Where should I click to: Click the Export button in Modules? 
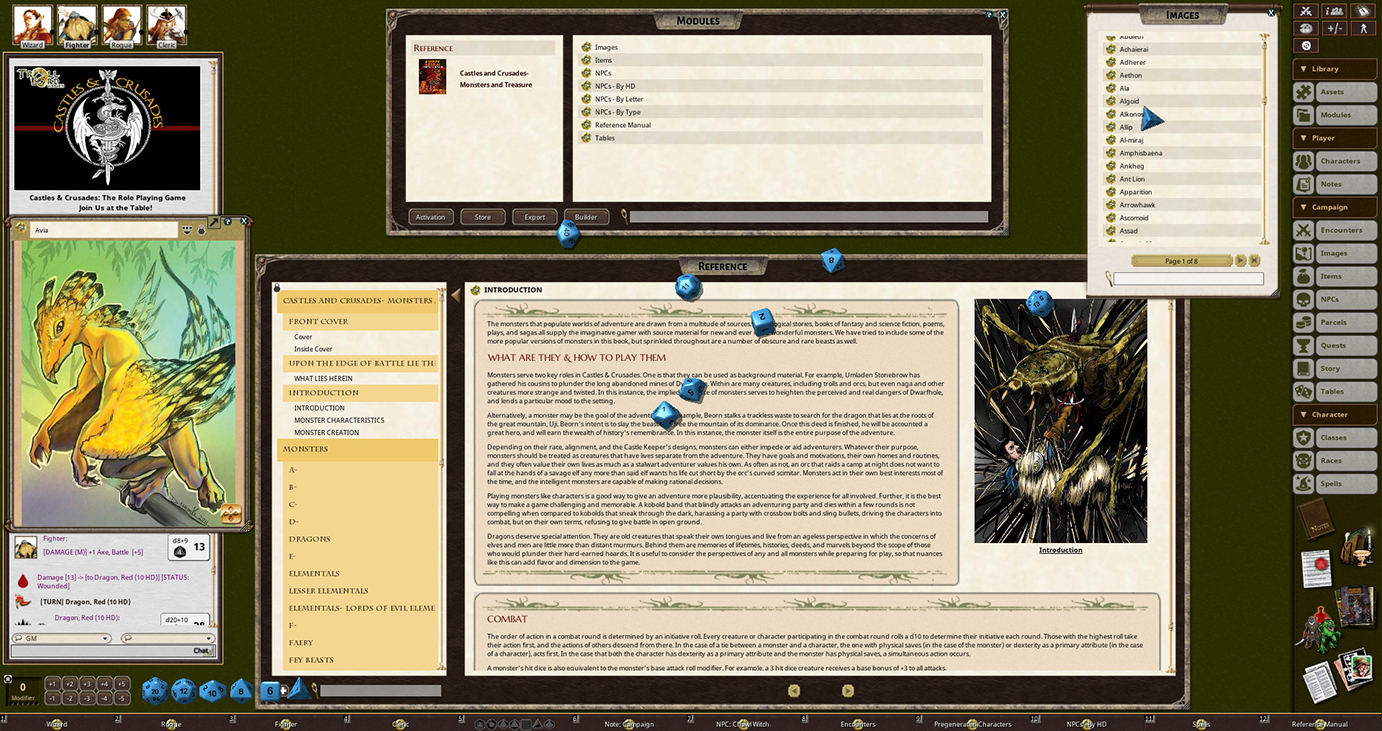point(535,217)
